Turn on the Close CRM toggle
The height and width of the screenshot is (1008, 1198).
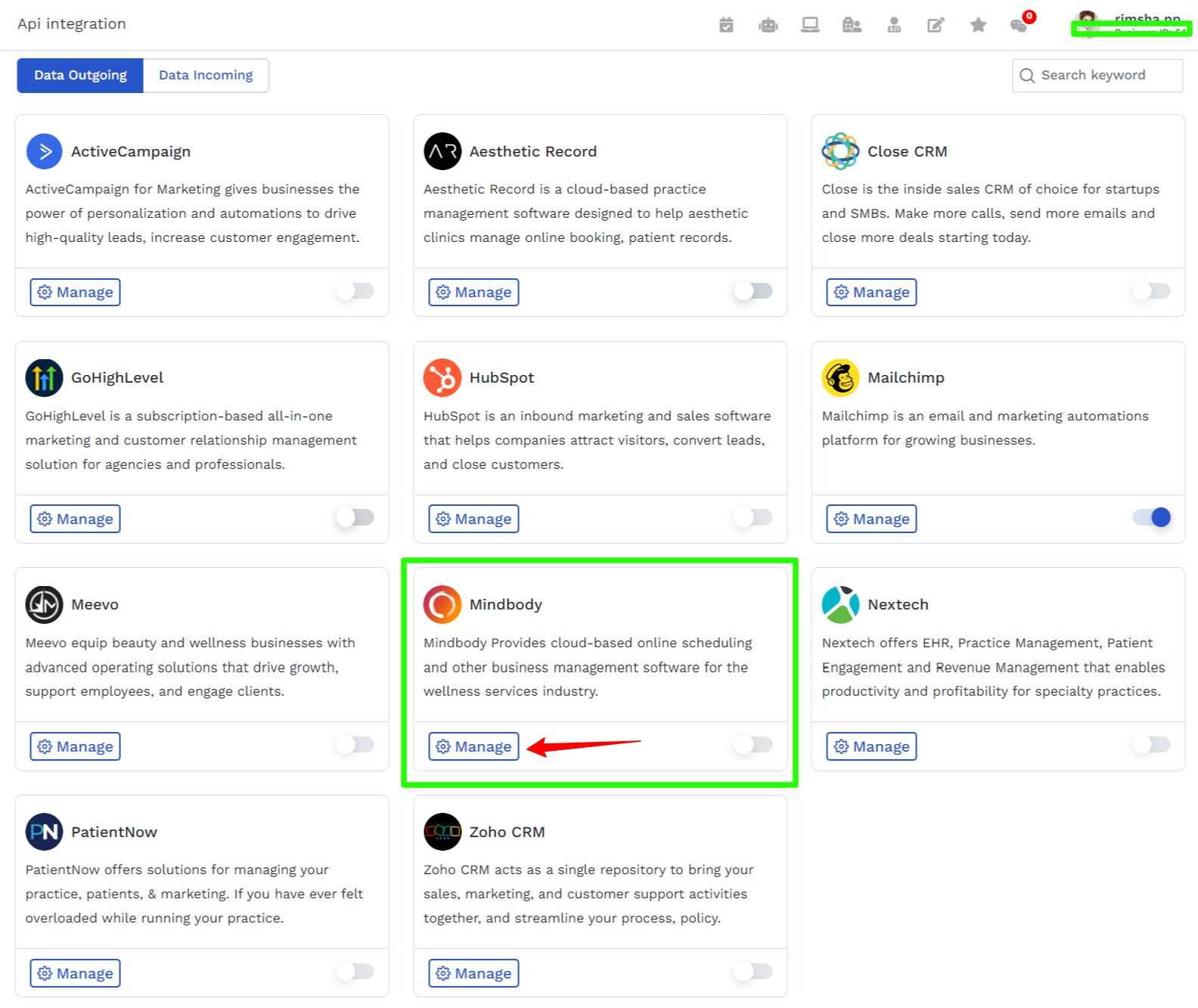(x=1151, y=291)
